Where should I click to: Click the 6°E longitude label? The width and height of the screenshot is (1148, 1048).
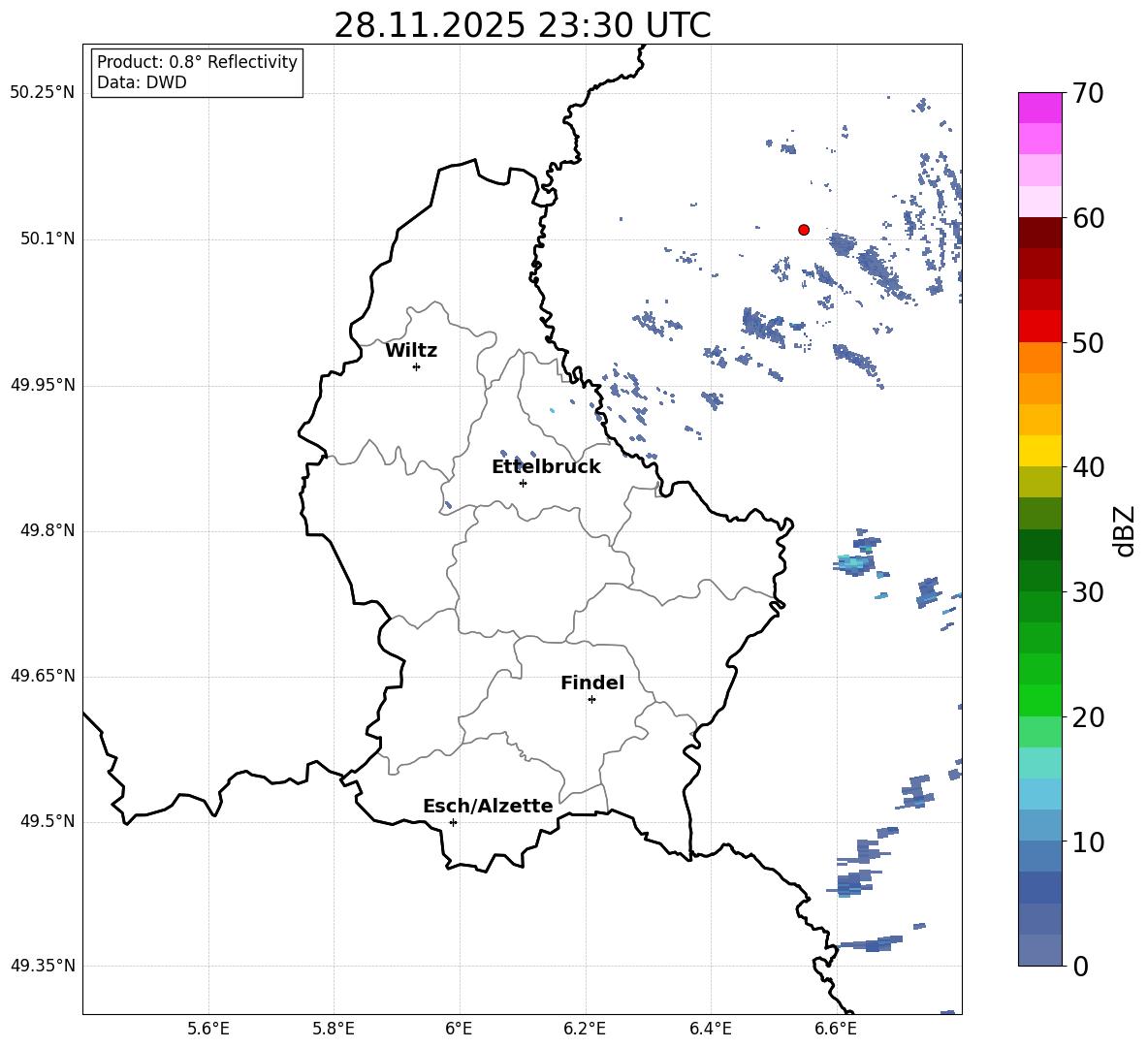pos(459,1029)
